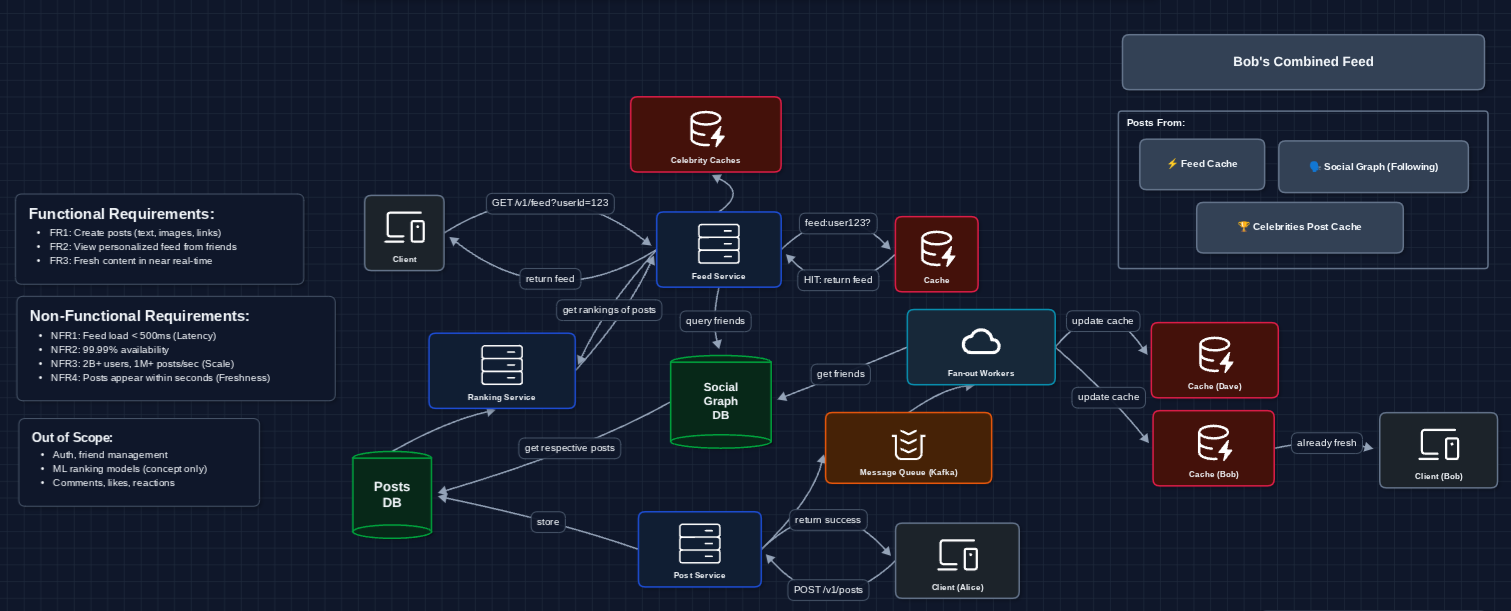
Task: Click the update cache label near Cache (Dave)
Action: [1103, 321]
